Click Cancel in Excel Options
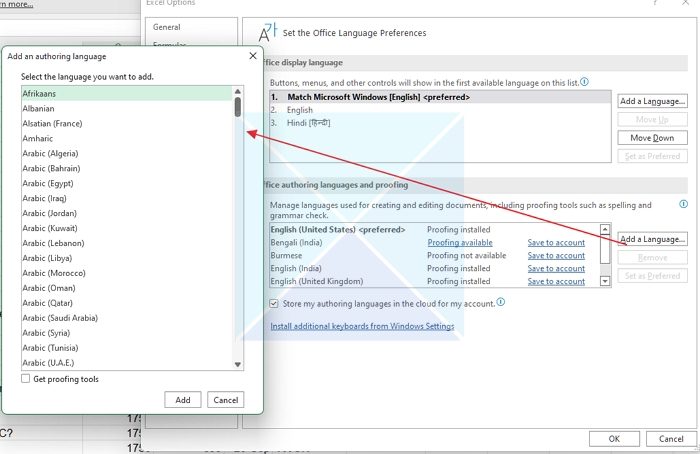 tap(671, 439)
